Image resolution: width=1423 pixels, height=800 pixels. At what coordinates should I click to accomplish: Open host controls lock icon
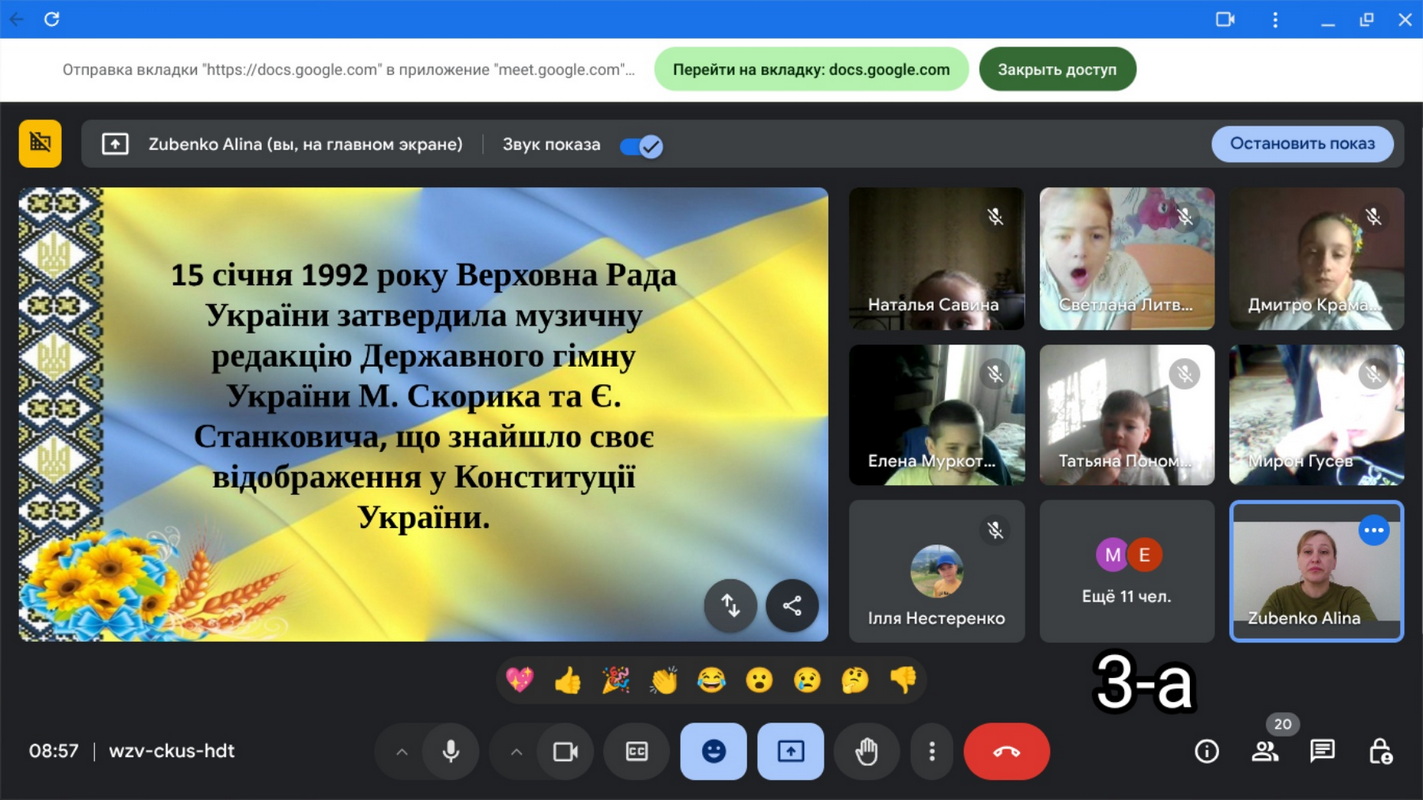(x=1380, y=751)
